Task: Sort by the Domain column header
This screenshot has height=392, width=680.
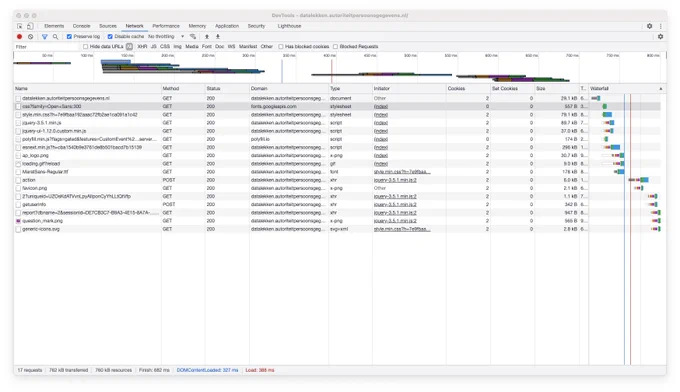Action: (x=288, y=88)
